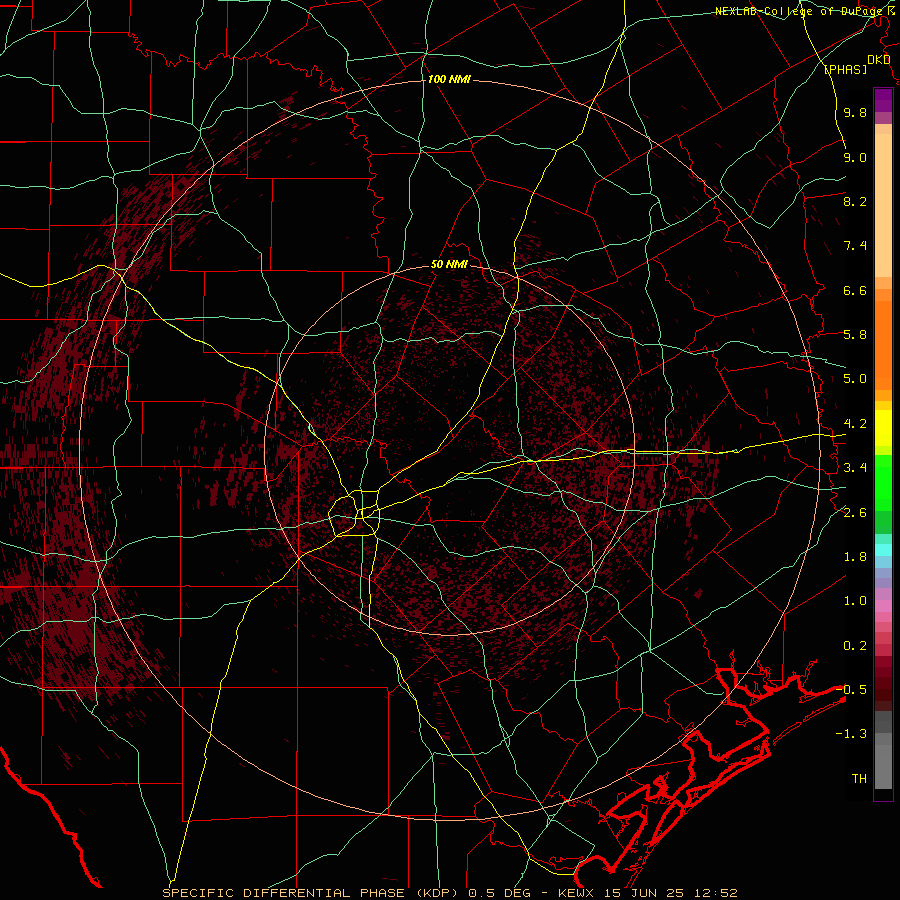The width and height of the screenshot is (900, 900).
Task: Click the 1.0 scale value
Action: [855, 601]
